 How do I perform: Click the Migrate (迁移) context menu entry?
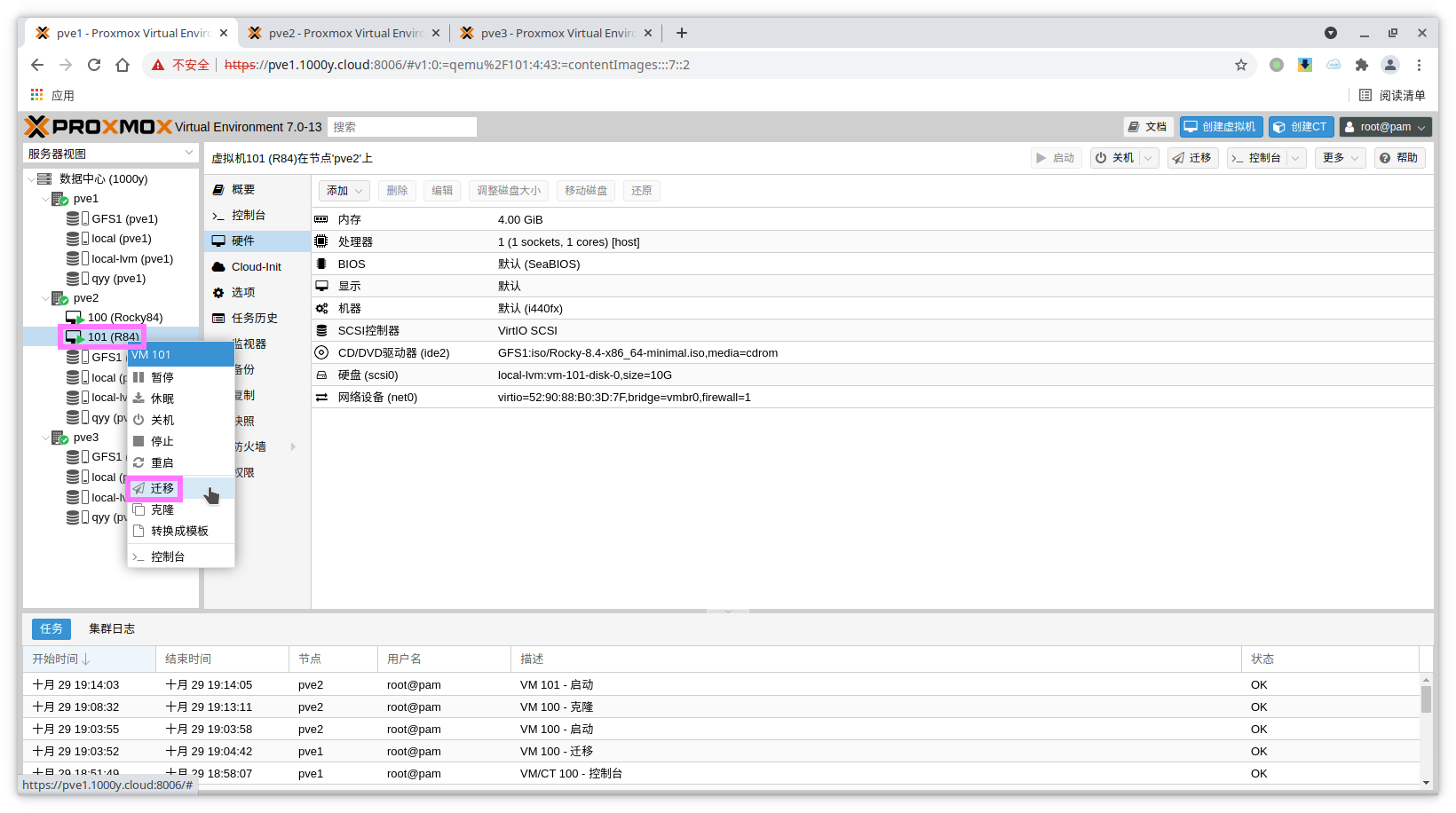(162, 488)
